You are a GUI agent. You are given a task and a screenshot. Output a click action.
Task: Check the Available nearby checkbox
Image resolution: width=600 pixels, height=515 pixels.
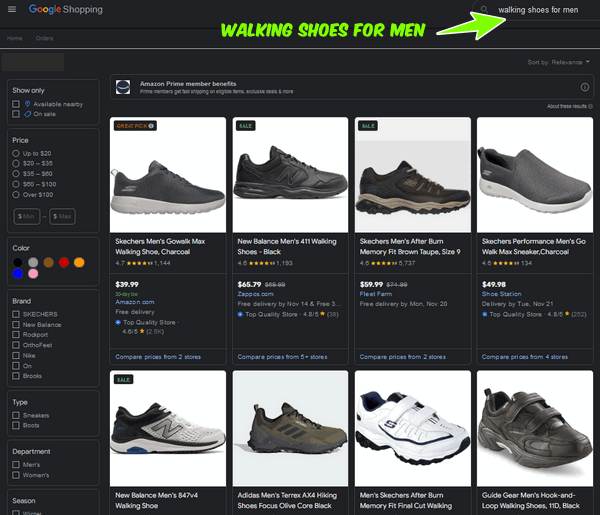pyautogui.click(x=16, y=104)
